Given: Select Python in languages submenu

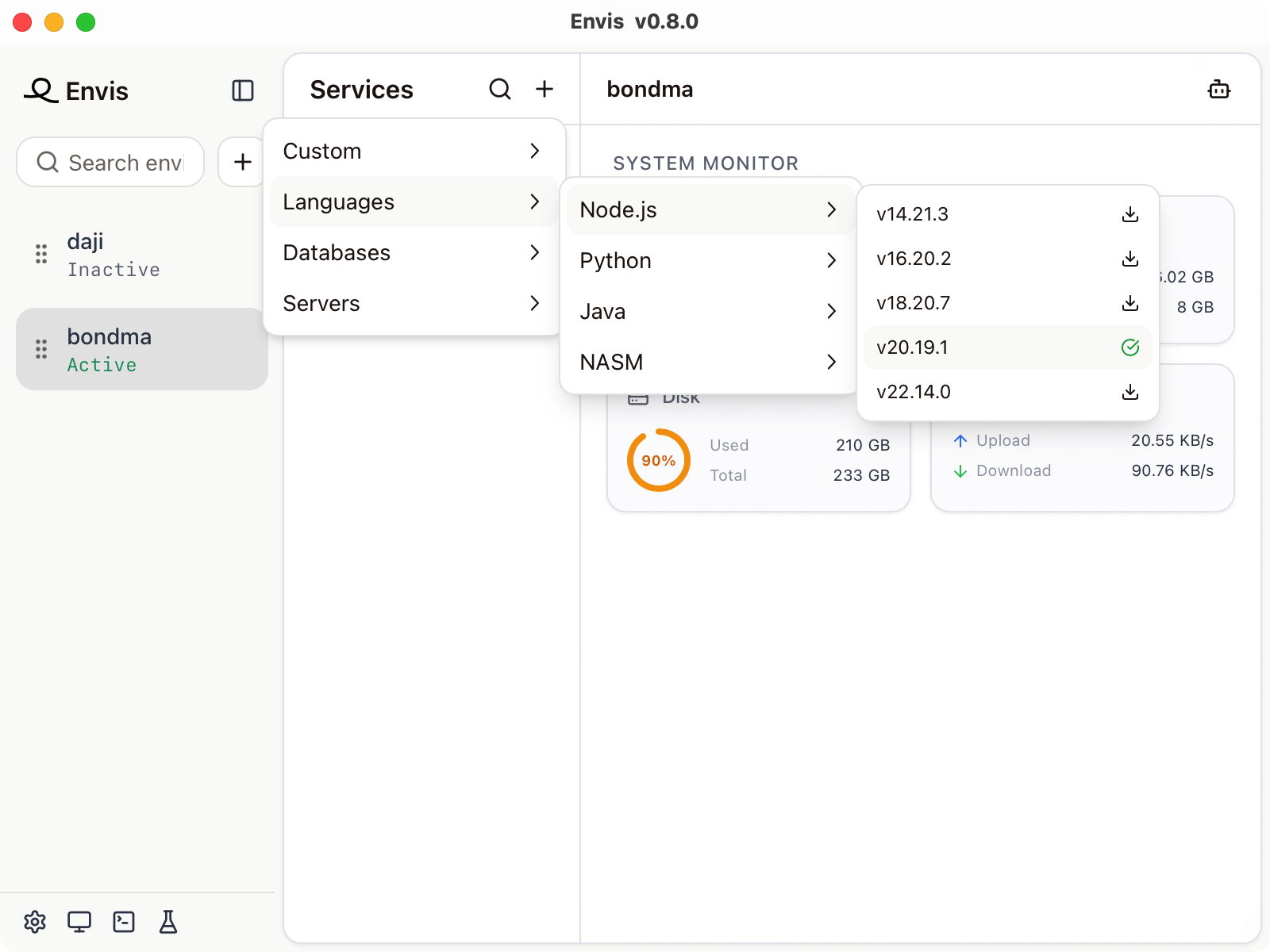Looking at the screenshot, I should pyautogui.click(x=710, y=260).
